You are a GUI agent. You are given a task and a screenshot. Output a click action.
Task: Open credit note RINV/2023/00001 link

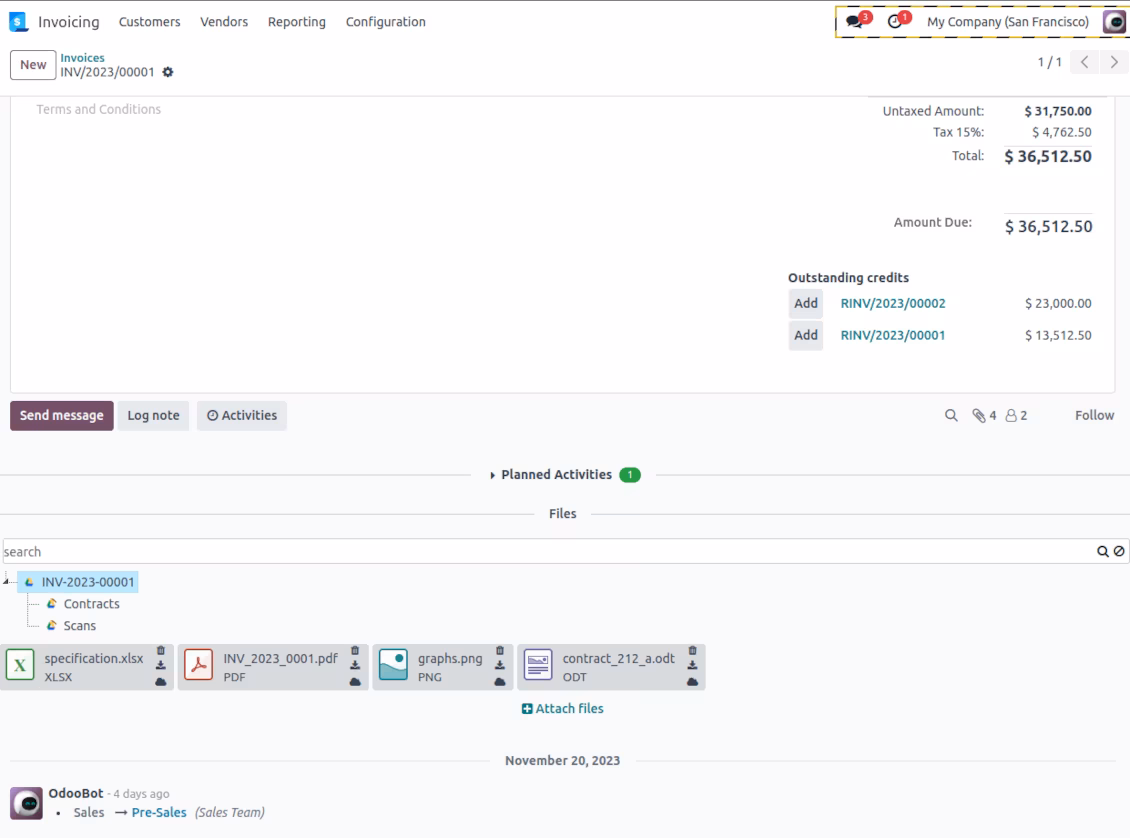coord(893,335)
